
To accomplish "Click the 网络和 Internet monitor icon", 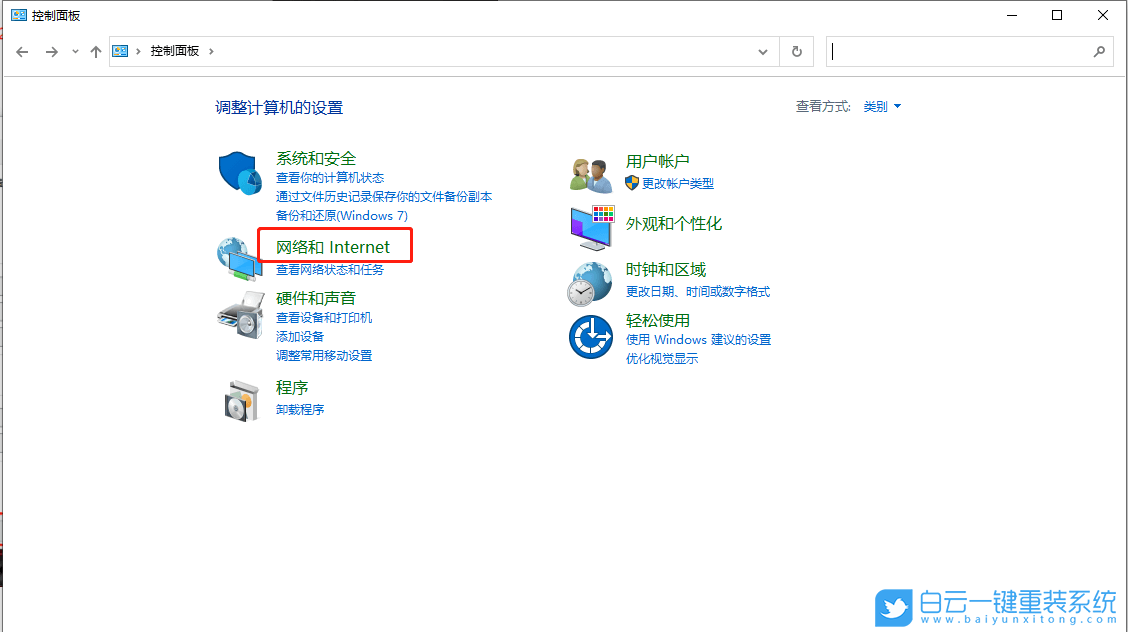I will (237, 257).
